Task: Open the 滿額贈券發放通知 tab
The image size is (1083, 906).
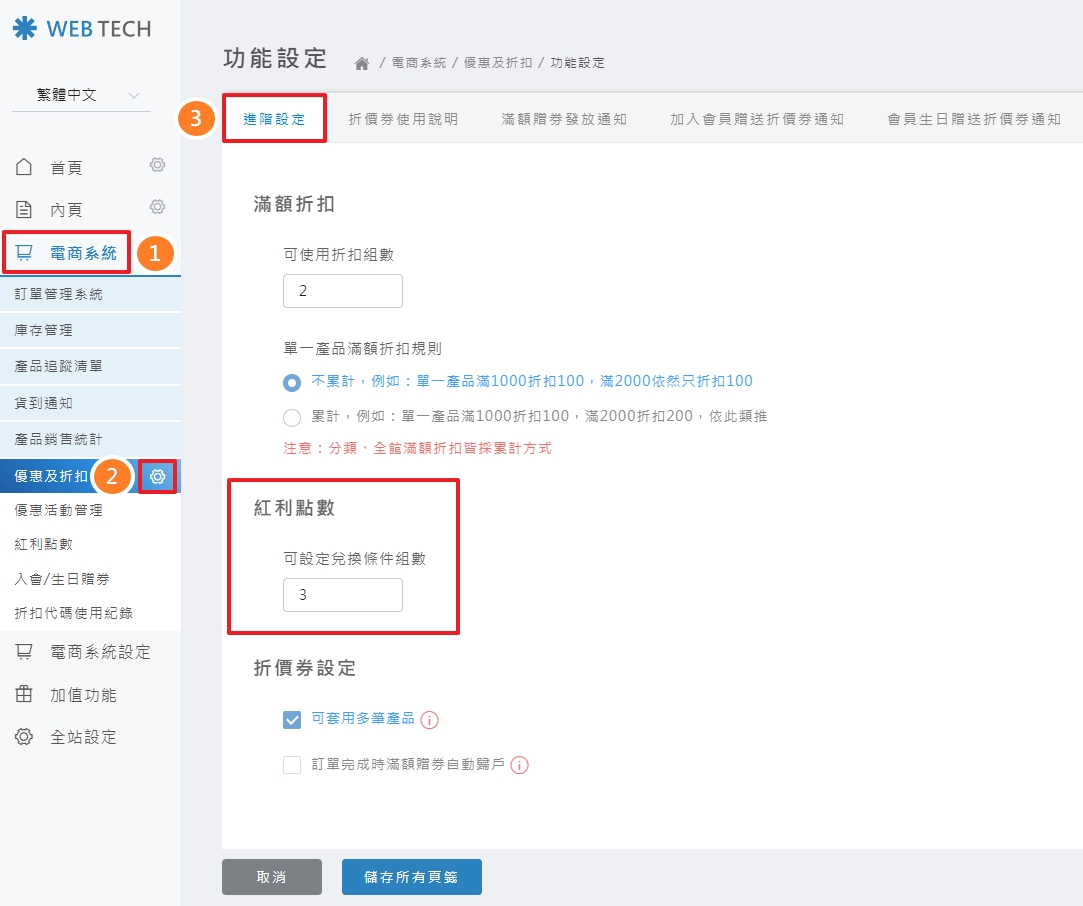Action: point(564,119)
